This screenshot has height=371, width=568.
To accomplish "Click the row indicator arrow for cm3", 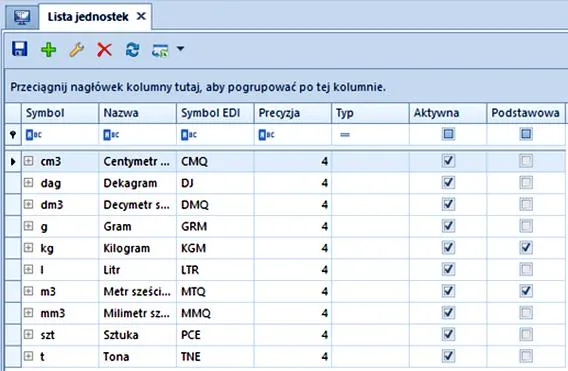I will pos(13,162).
